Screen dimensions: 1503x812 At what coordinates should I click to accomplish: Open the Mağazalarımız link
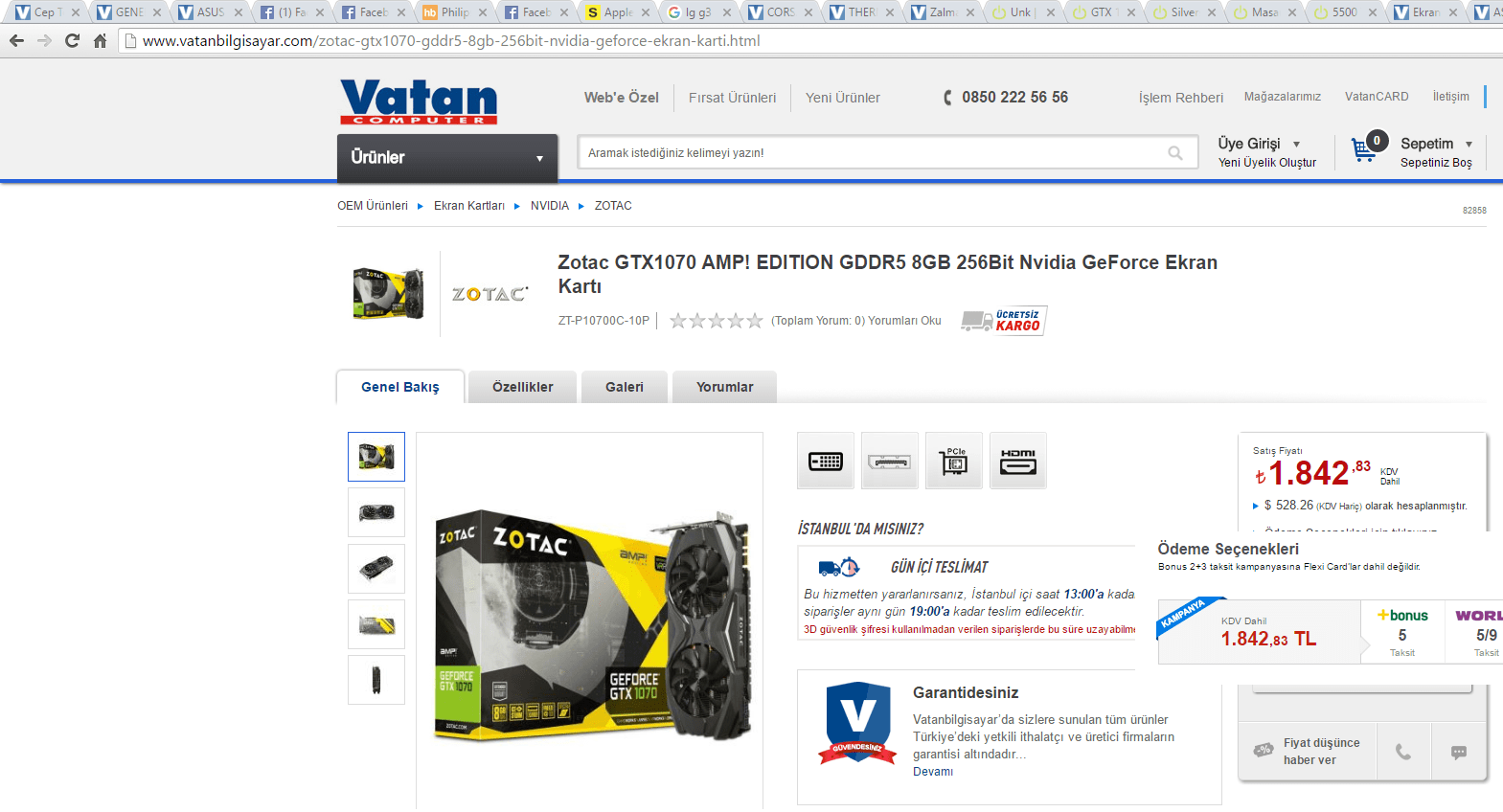(x=1283, y=97)
